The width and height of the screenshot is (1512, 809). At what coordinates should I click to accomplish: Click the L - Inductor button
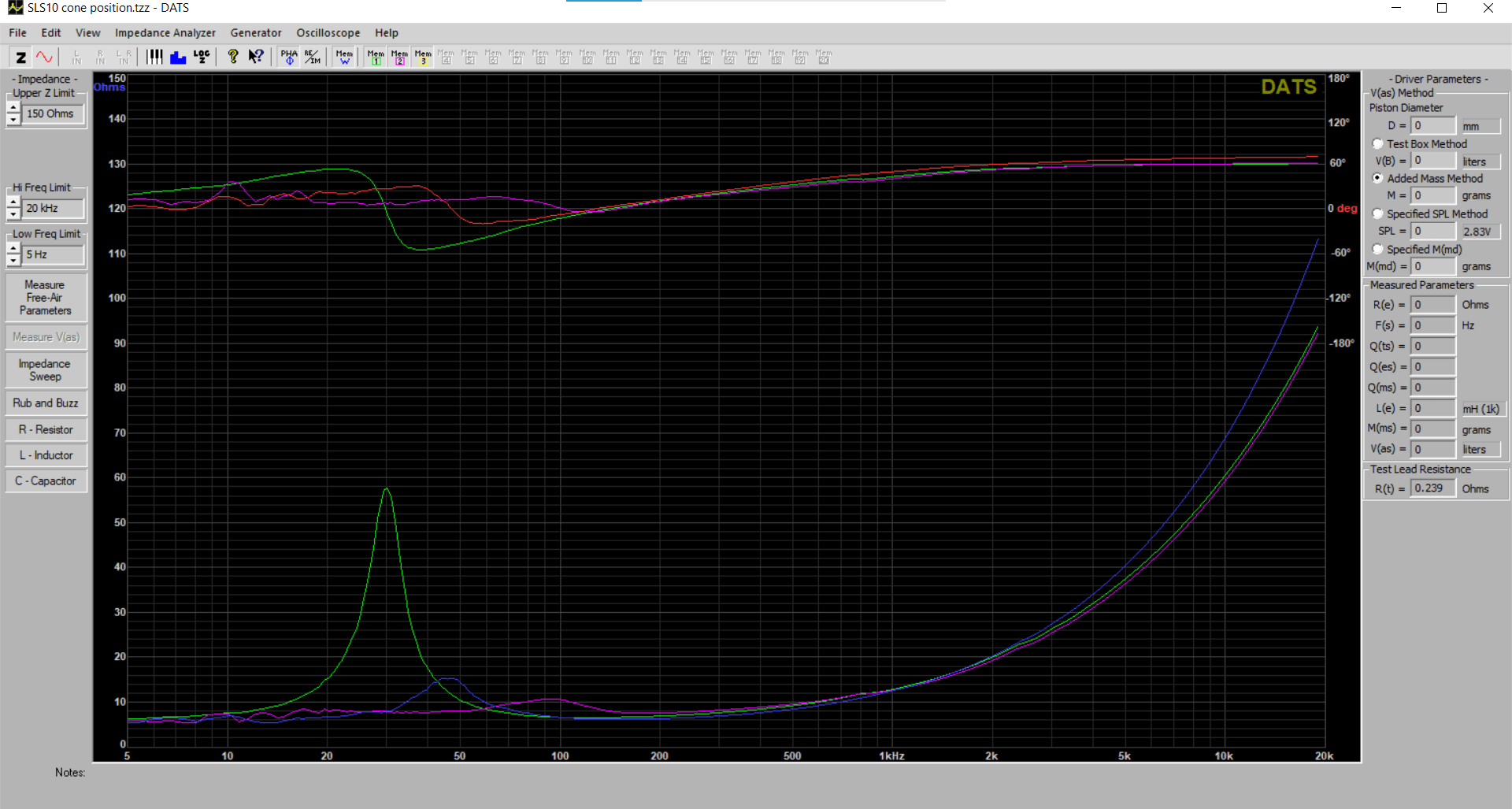[46, 455]
